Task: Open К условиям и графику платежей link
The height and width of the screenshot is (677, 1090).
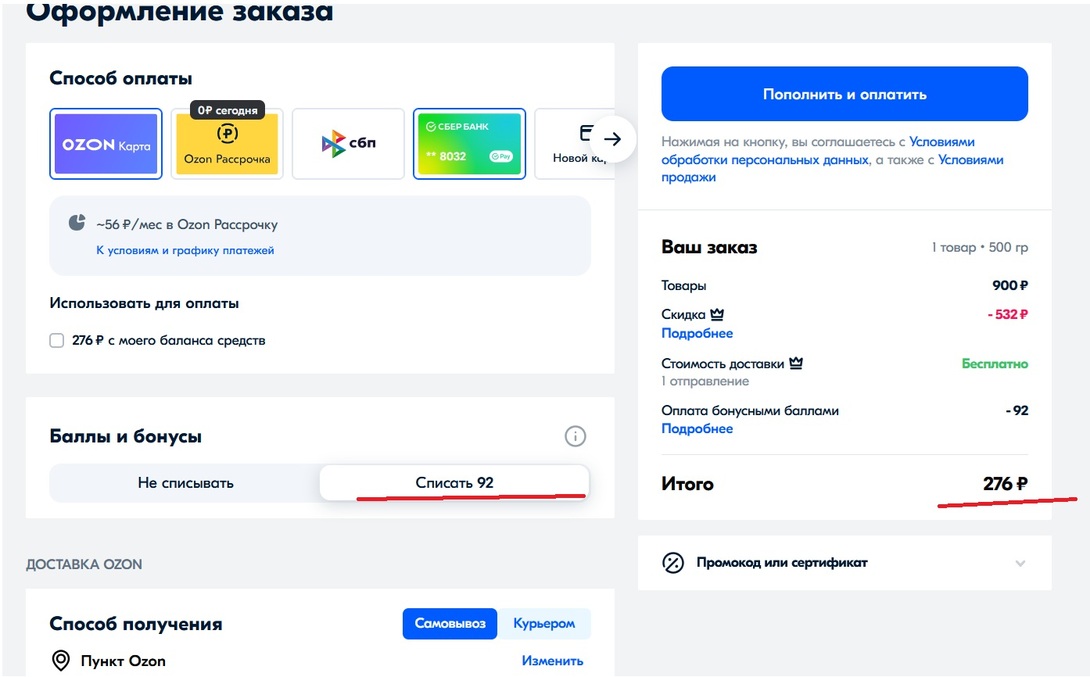Action: pos(185,251)
